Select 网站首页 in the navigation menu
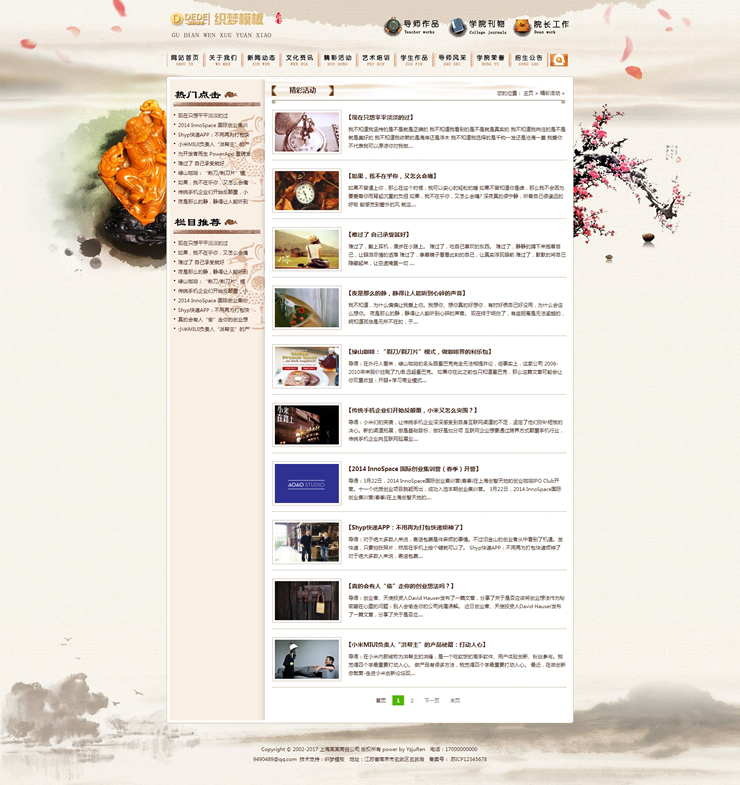 [x=185, y=60]
